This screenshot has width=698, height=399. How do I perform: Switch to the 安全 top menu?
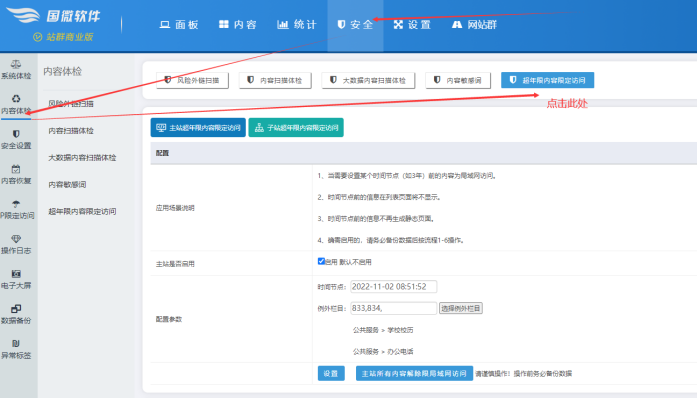355,24
